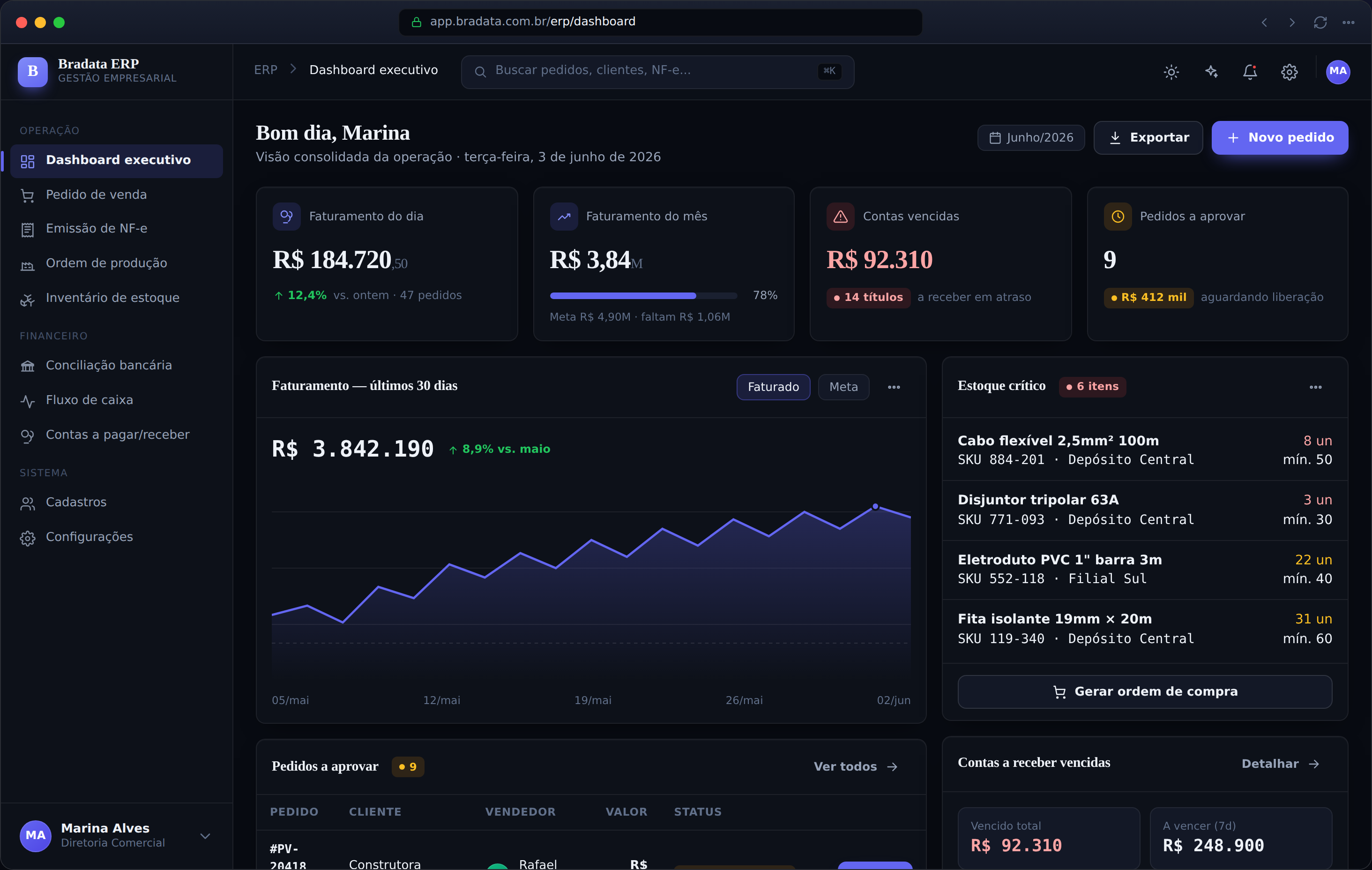Click the browser refresh icon
The width and height of the screenshot is (1372, 870).
(1320, 22)
